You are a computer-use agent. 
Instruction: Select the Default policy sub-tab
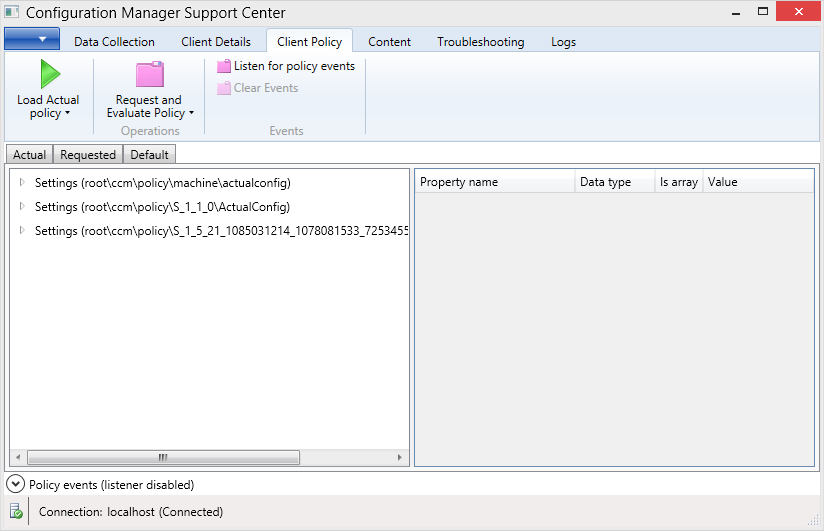tap(149, 155)
